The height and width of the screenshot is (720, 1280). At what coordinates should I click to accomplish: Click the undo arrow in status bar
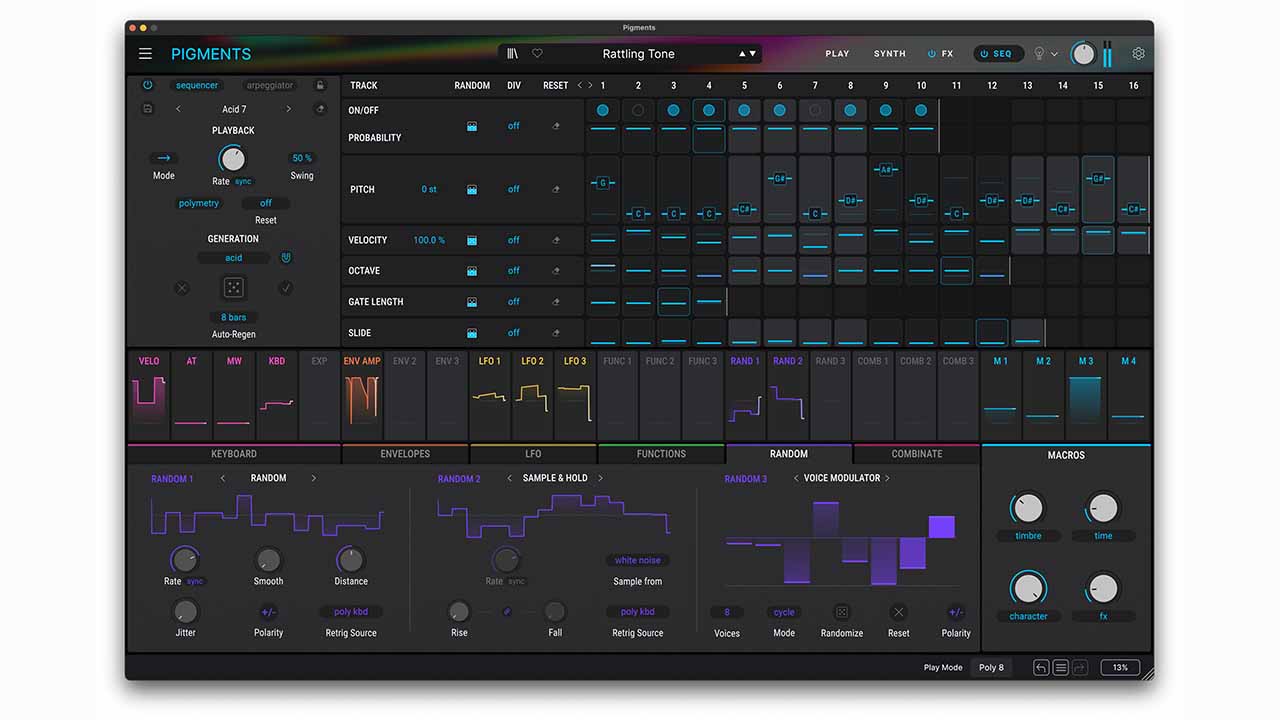tap(1041, 667)
